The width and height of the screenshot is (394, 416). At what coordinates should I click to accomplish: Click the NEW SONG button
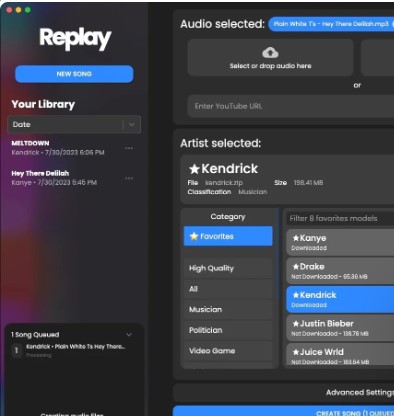(x=74, y=74)
